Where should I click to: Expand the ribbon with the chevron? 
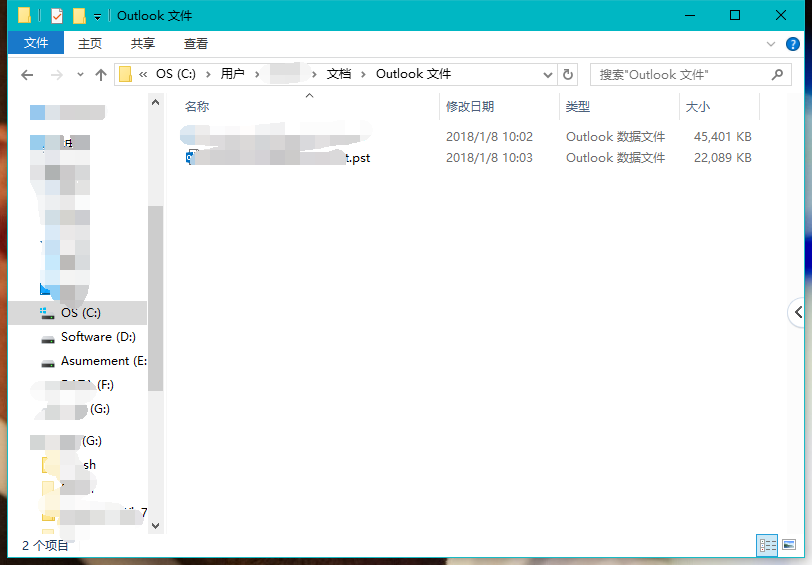tap(771, 44)
